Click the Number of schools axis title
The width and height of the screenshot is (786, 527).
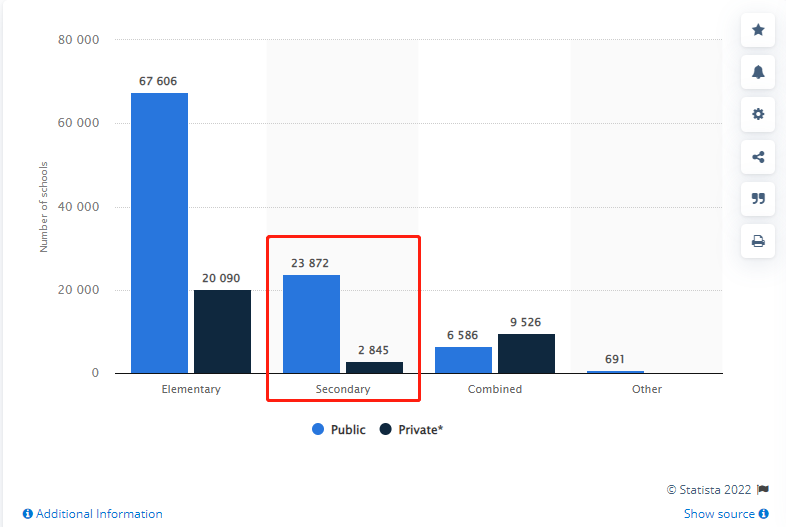(x=44, y=207)
